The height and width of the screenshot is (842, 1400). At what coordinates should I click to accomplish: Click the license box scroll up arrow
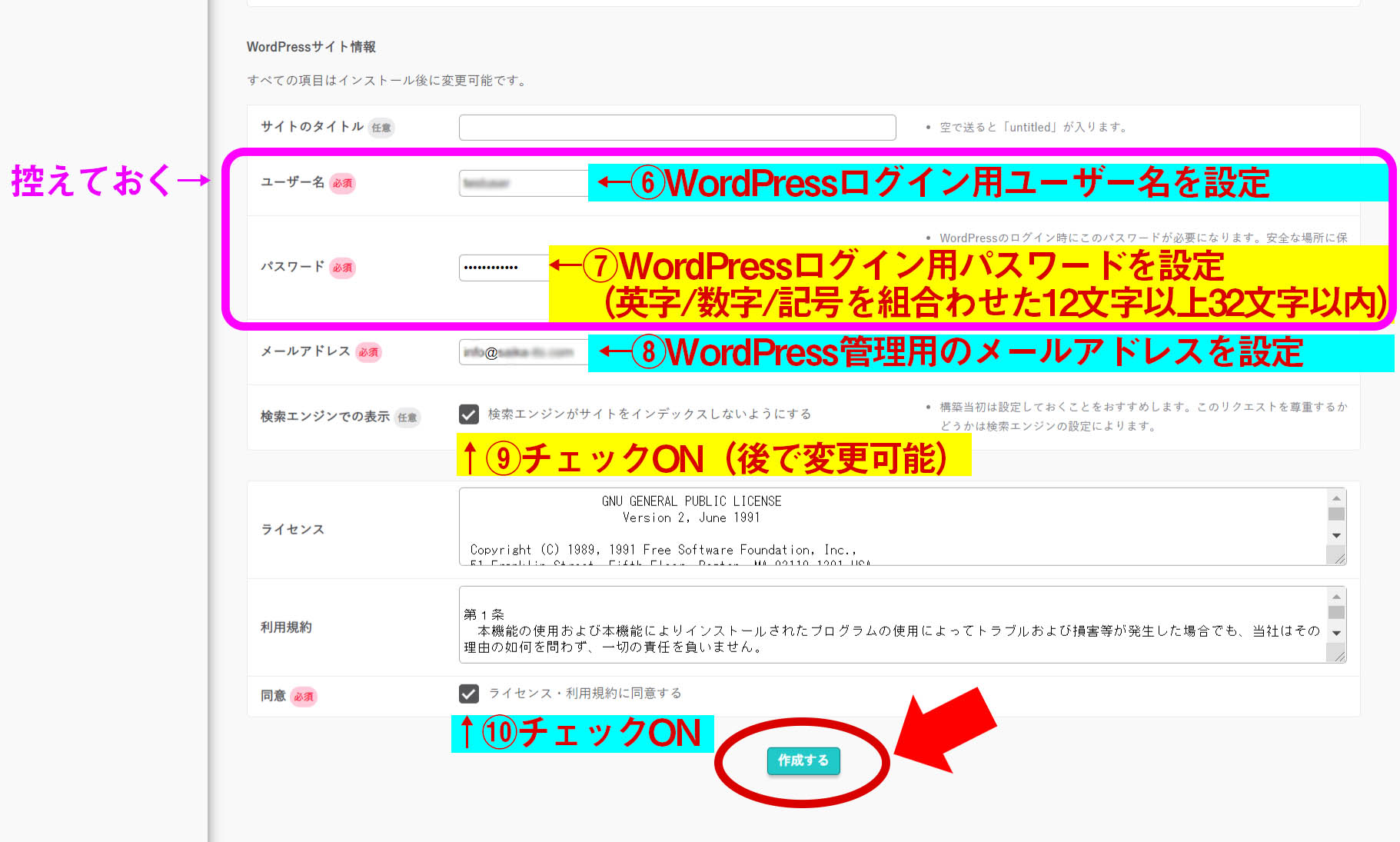tap(1336, 498)
